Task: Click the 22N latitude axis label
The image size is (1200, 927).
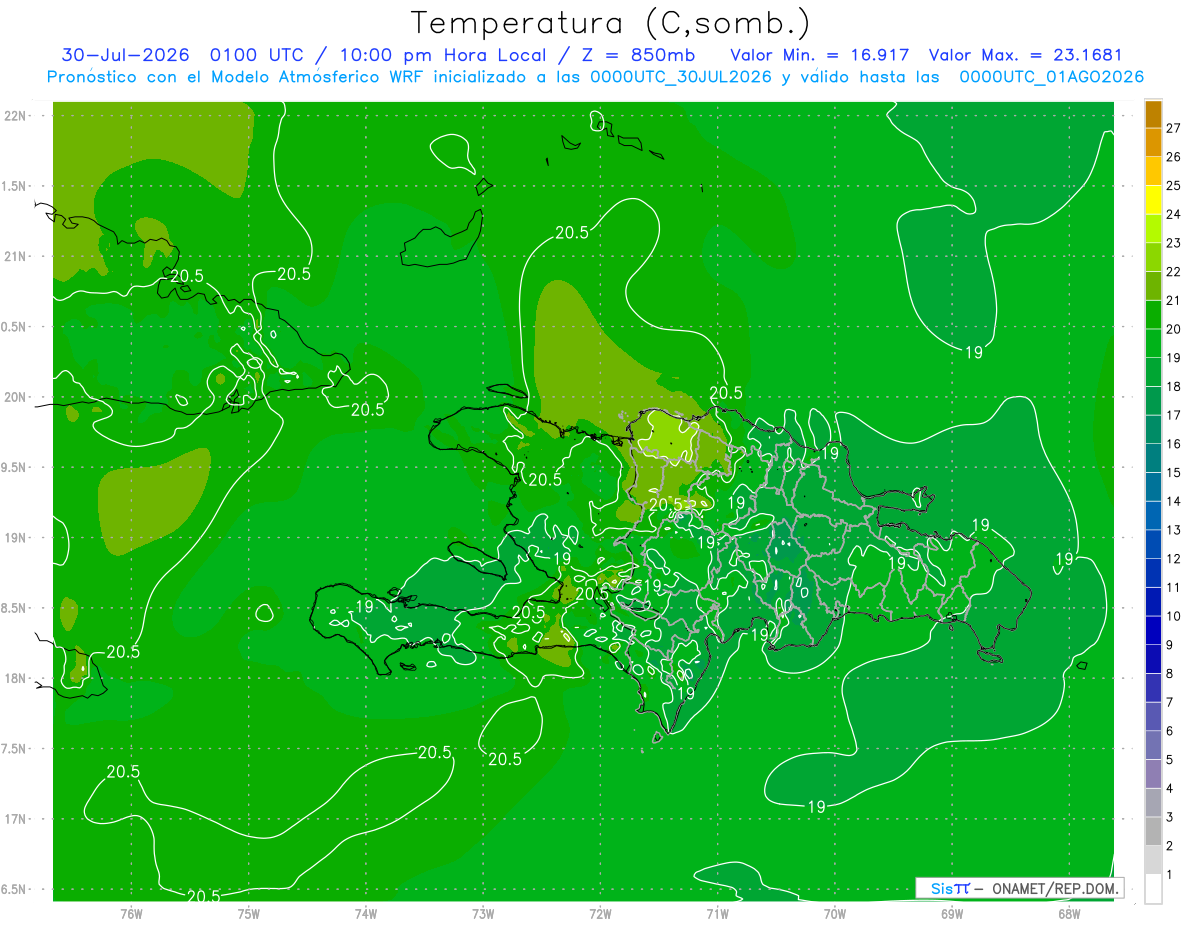Action: coord(17,115)
